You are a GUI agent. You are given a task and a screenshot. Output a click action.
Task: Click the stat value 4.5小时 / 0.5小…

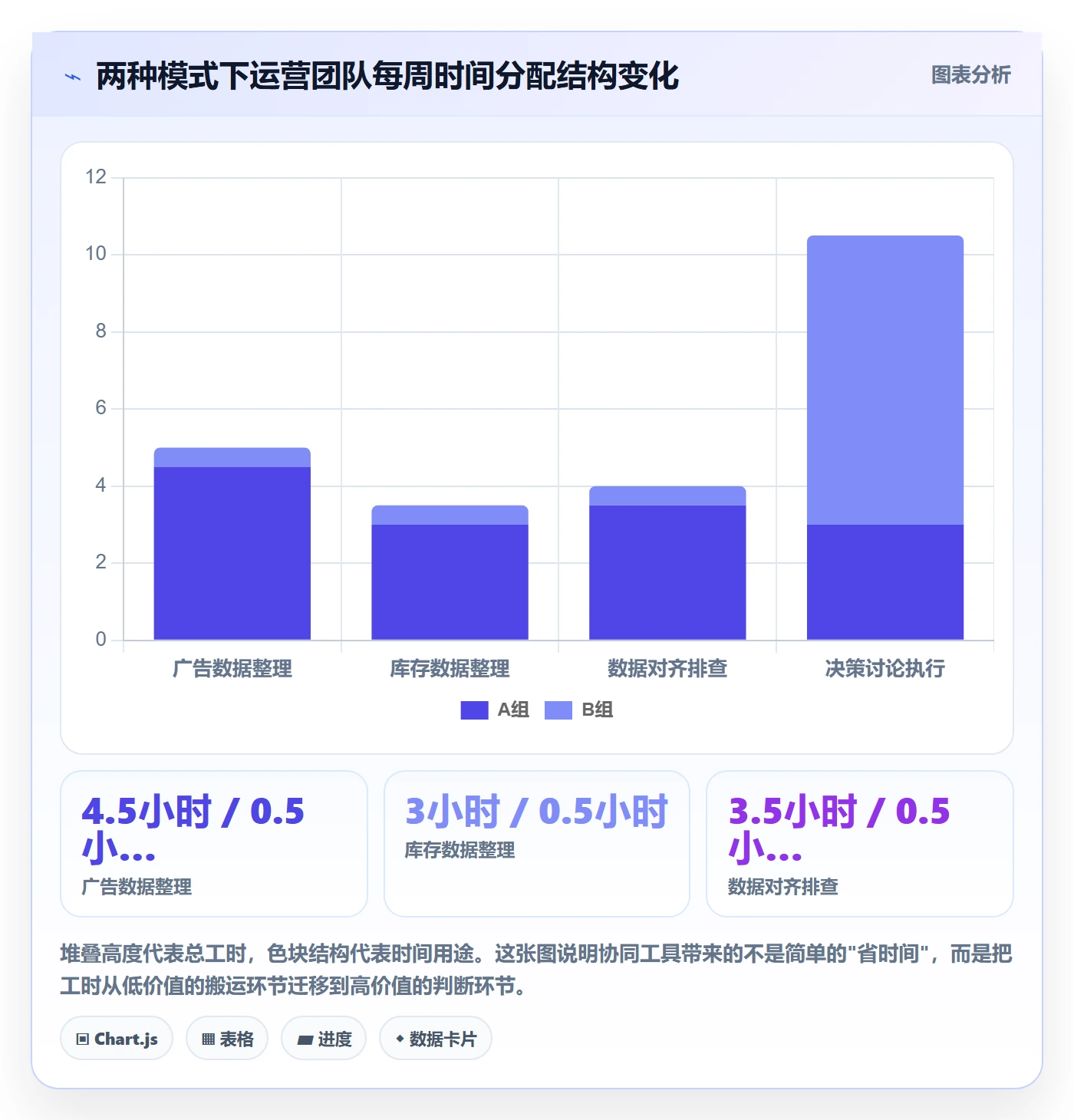click(x=193, y=830)
